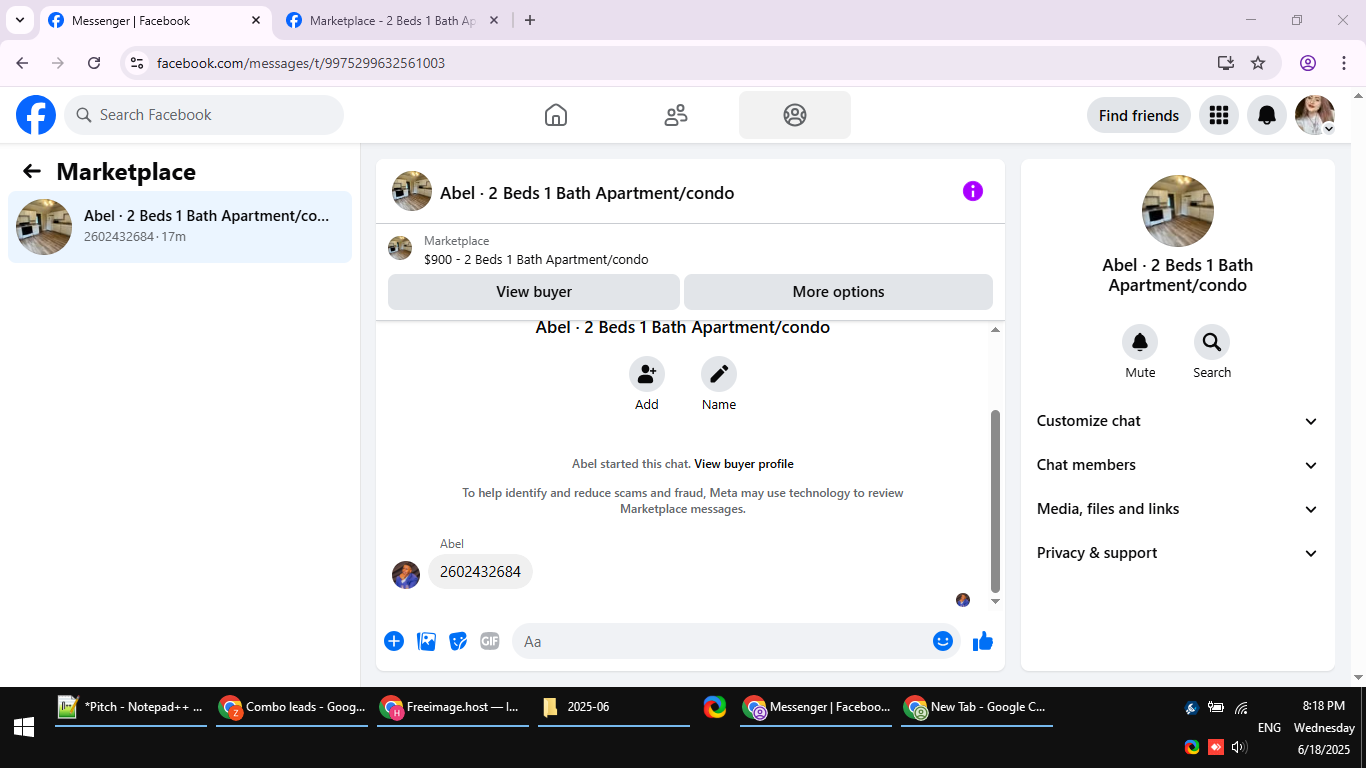The width and height of the screenshot is (1366, 768).
Task: Click the Search Facebook field
Action: point(204,115)
